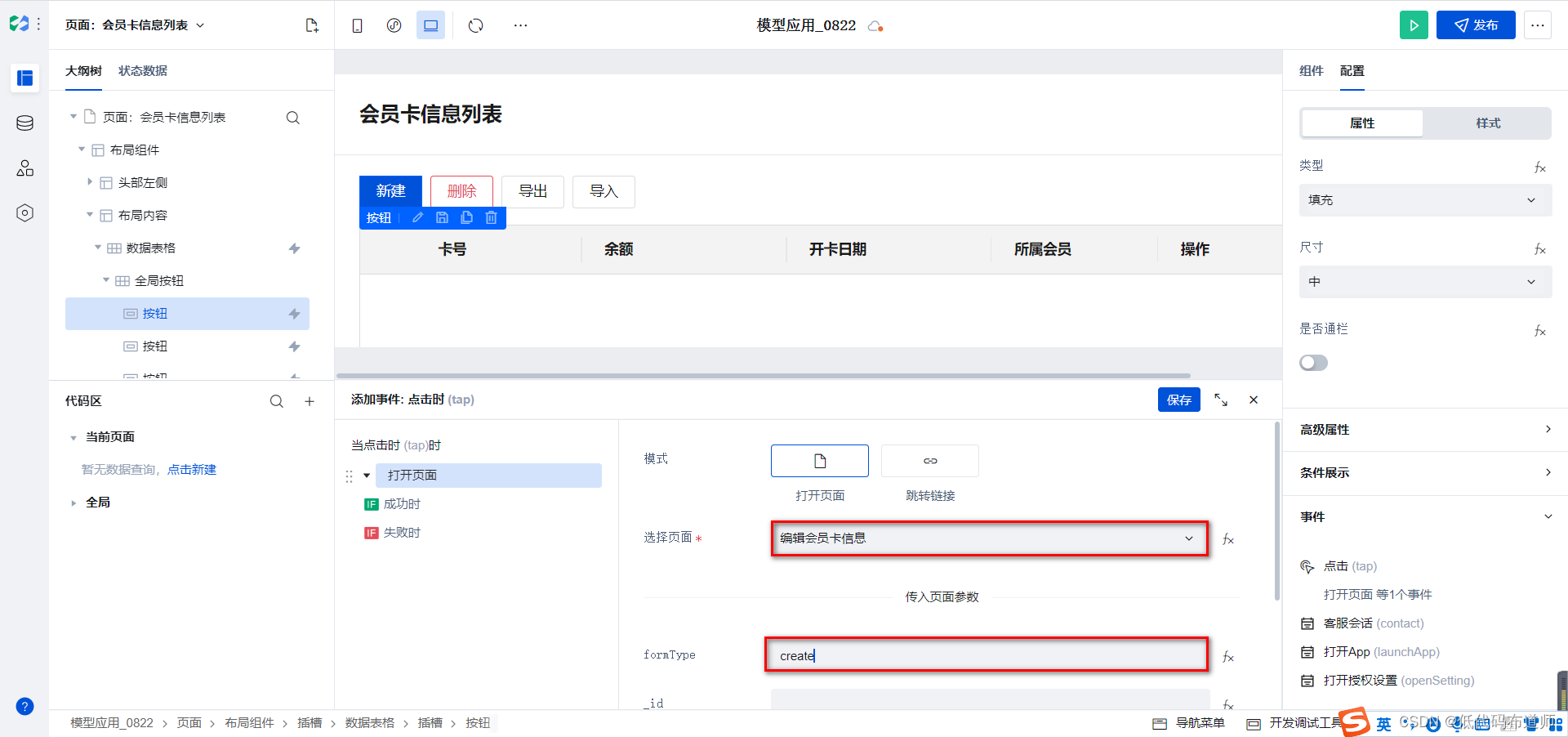
Task: Select the 属性 tab
Action: click(x=1362, y=123)
